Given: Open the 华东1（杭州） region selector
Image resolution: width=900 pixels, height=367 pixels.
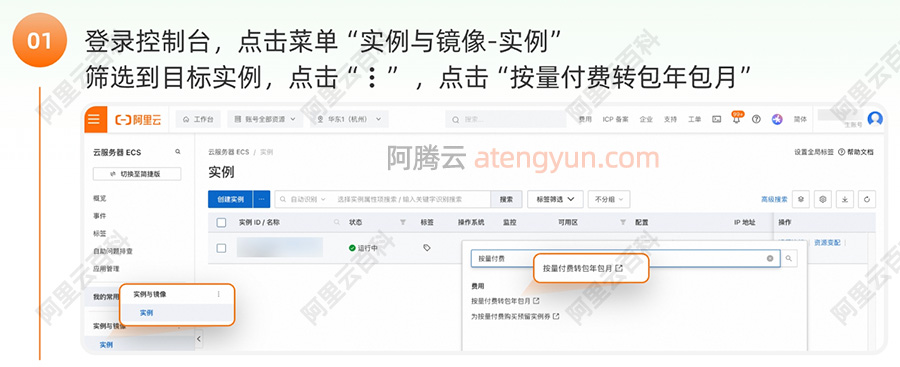Looking at the screenshot, I should (x=349, y=119).
